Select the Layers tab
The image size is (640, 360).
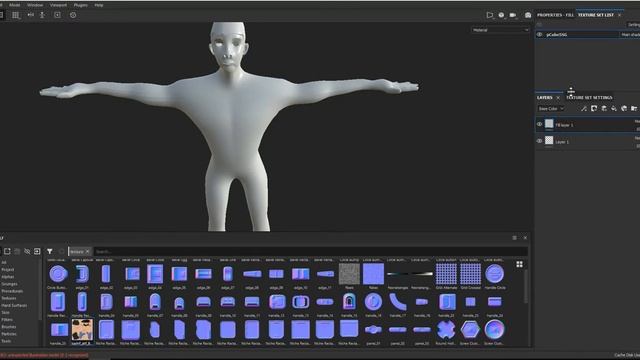pos(544,98)
